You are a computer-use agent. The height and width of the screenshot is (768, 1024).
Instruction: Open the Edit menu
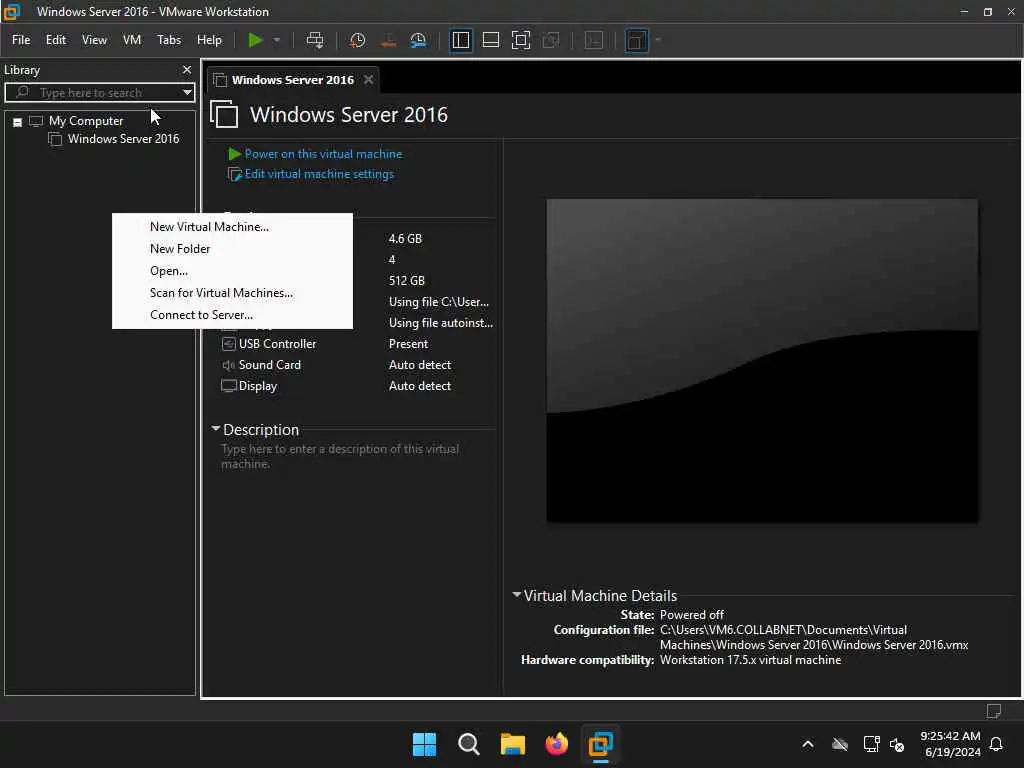56,40
